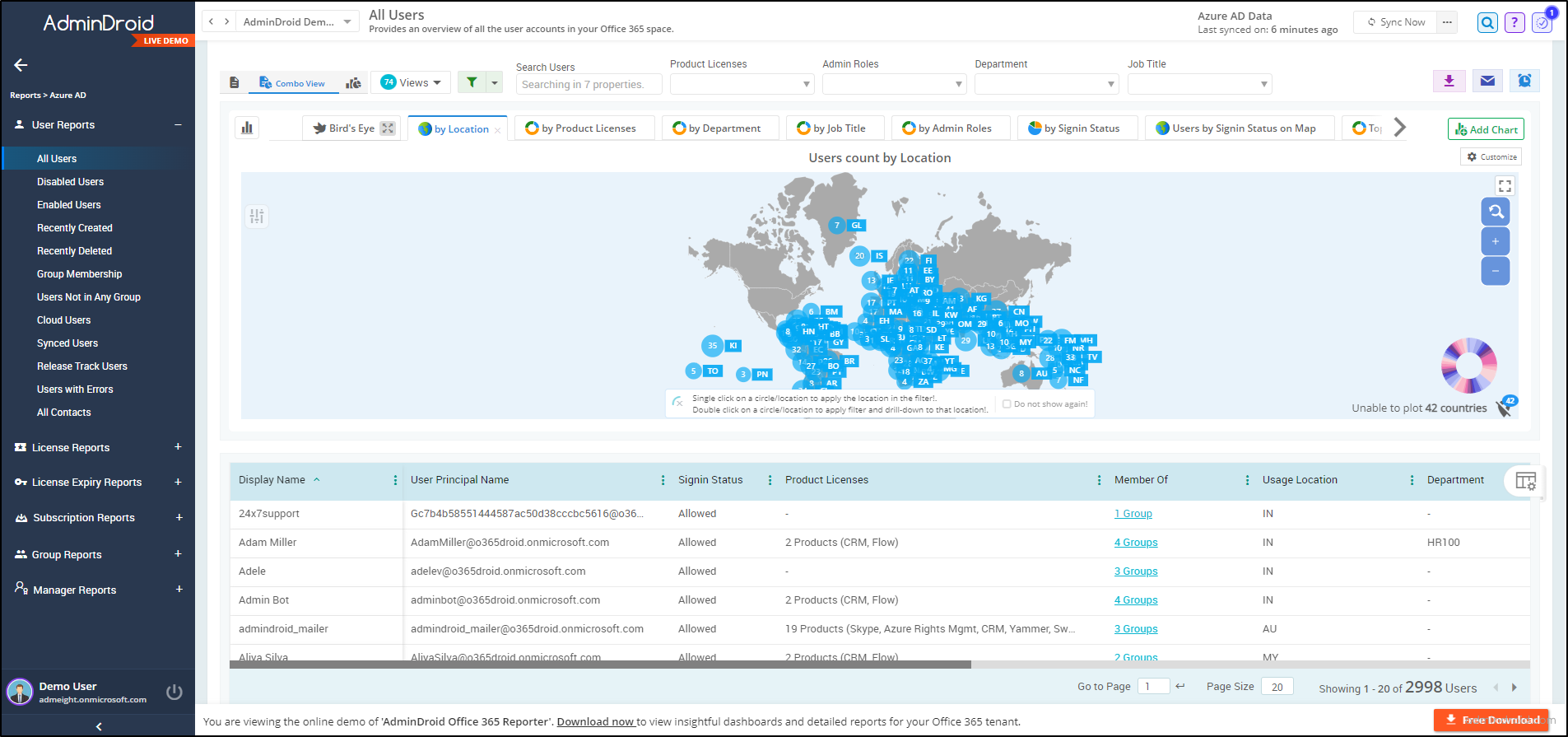Image resolution: width=1568 pixels, height=737 pixels.
Task: Expand Manager Reports section
Action: coord(179,590)
